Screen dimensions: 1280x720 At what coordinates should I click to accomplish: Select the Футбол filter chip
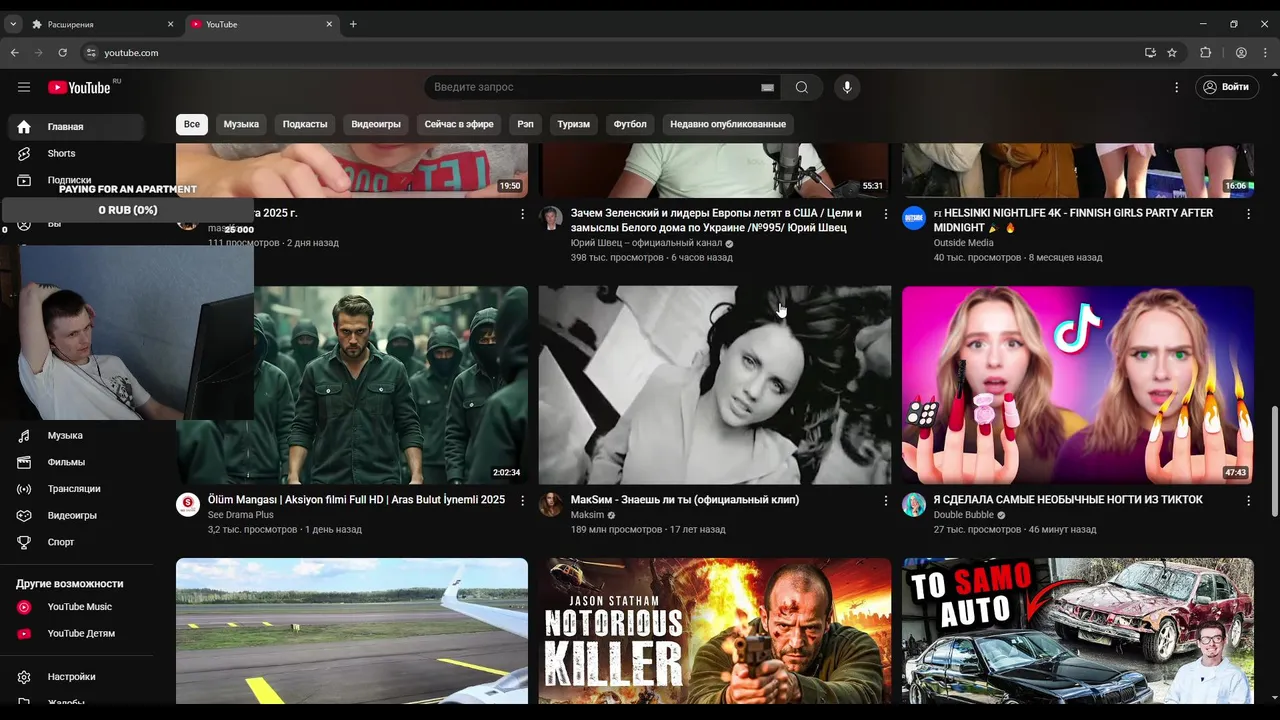630,124
